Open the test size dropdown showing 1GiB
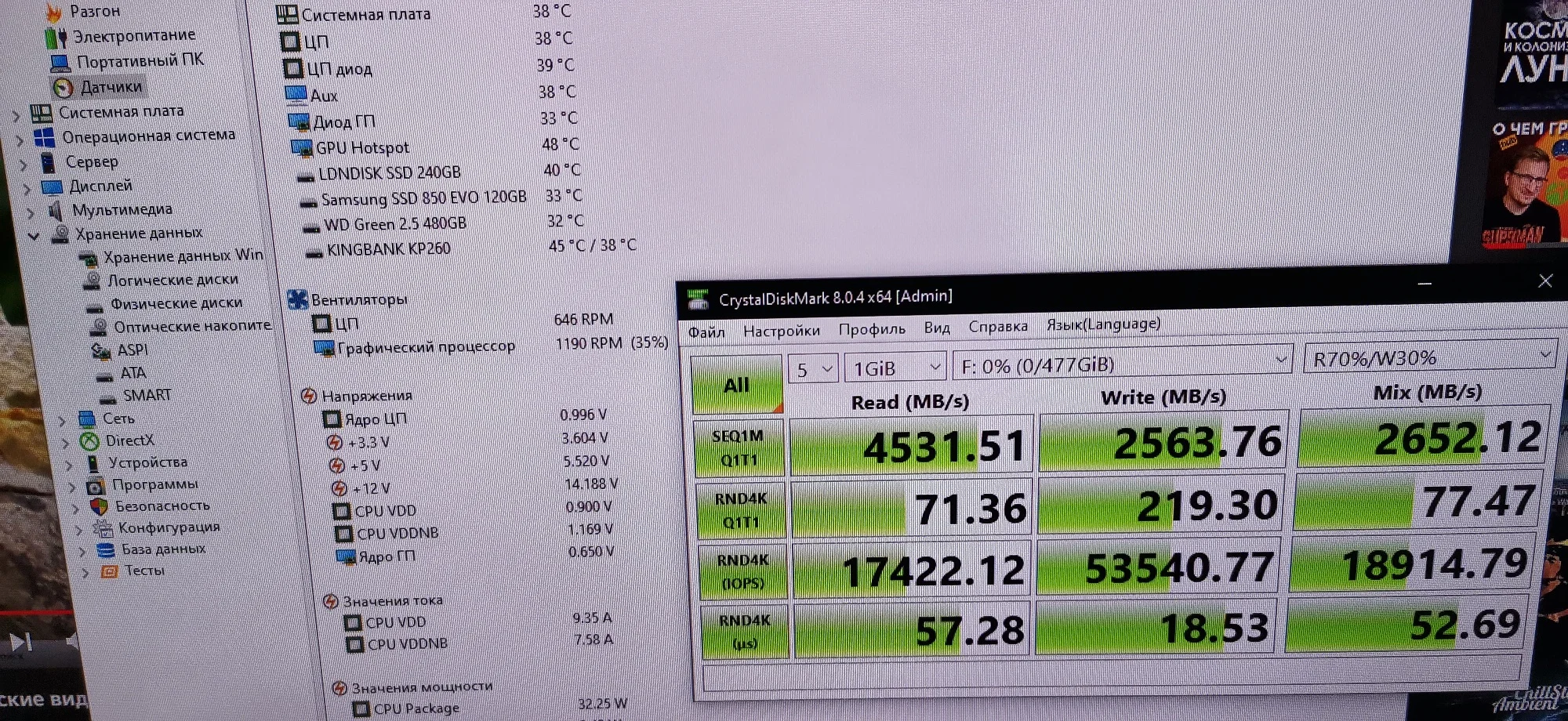This screenshot has width=1568, height=721. [896, 368]
